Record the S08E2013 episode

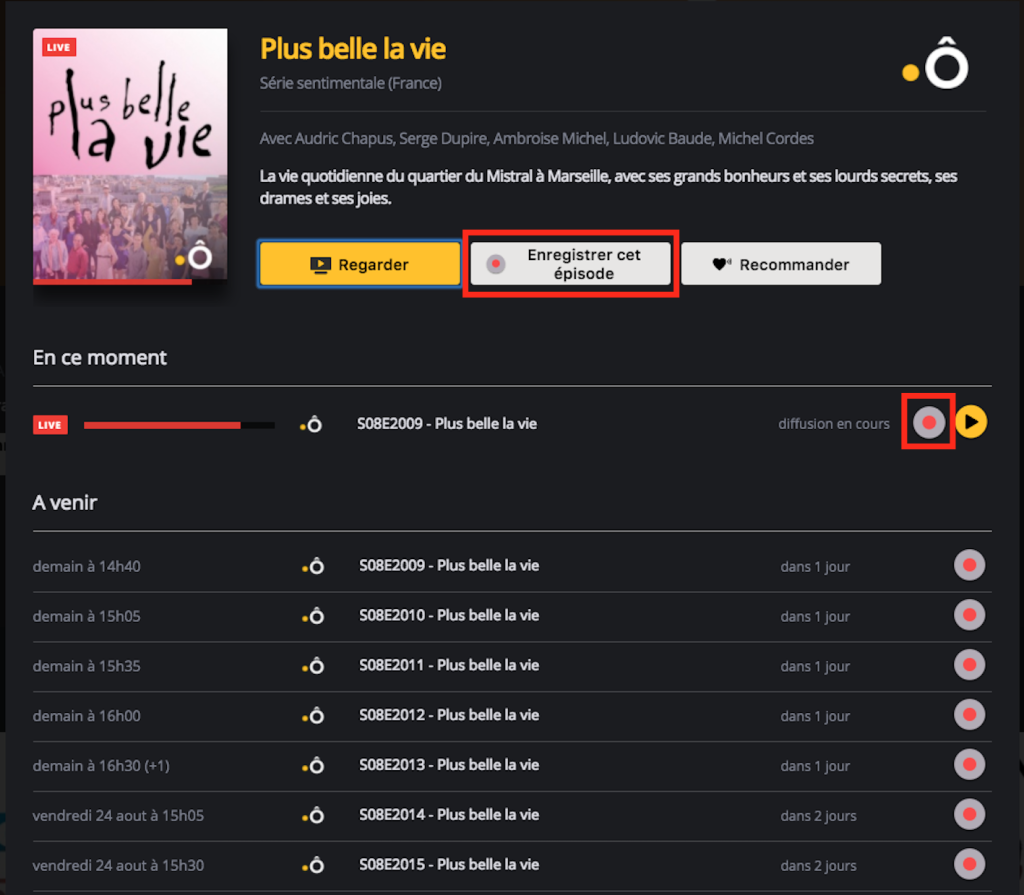tap(969, 764)
